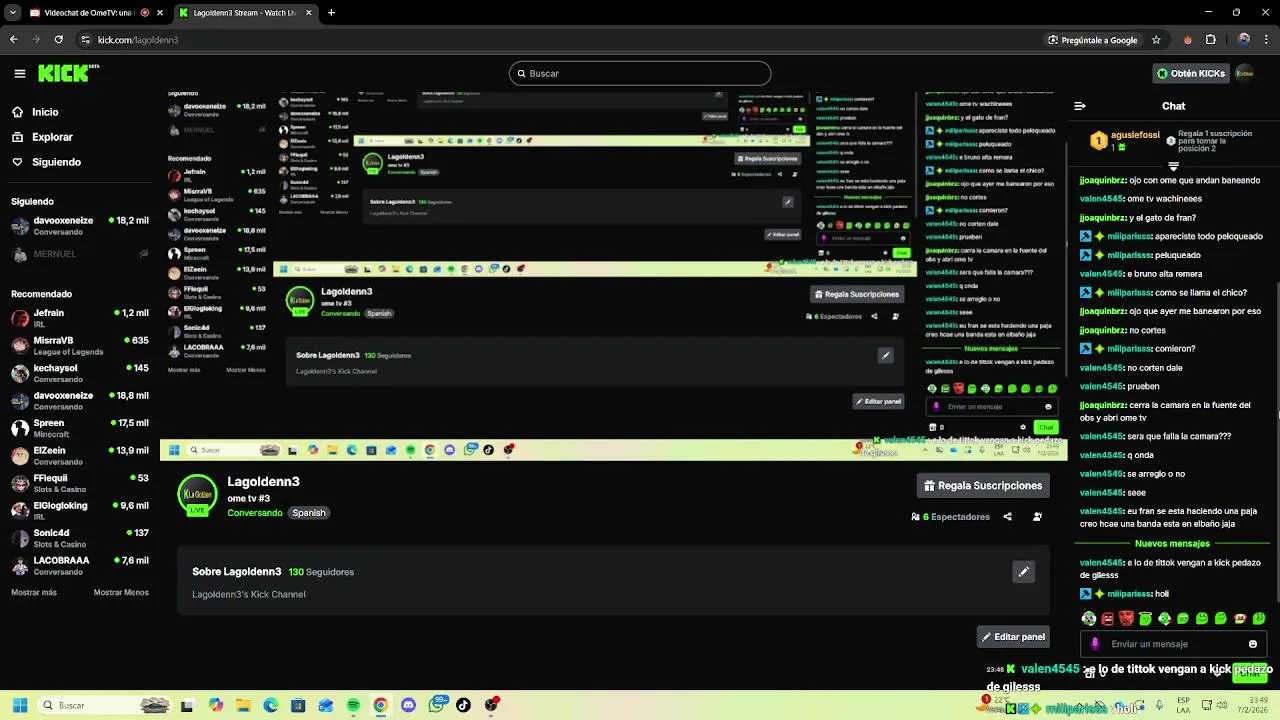Click the KICK logo
The width and height of the screenshot is (1280, 720).
(68, 73)
